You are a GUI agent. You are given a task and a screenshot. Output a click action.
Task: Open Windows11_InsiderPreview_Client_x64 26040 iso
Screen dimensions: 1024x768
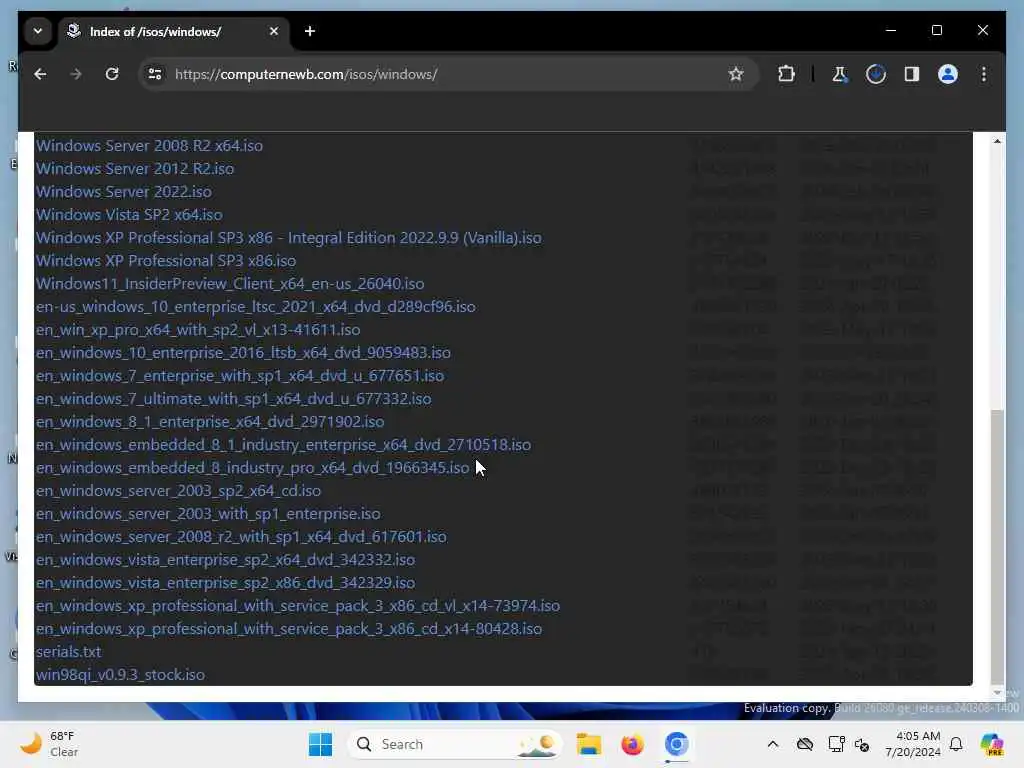pos(230,283)
